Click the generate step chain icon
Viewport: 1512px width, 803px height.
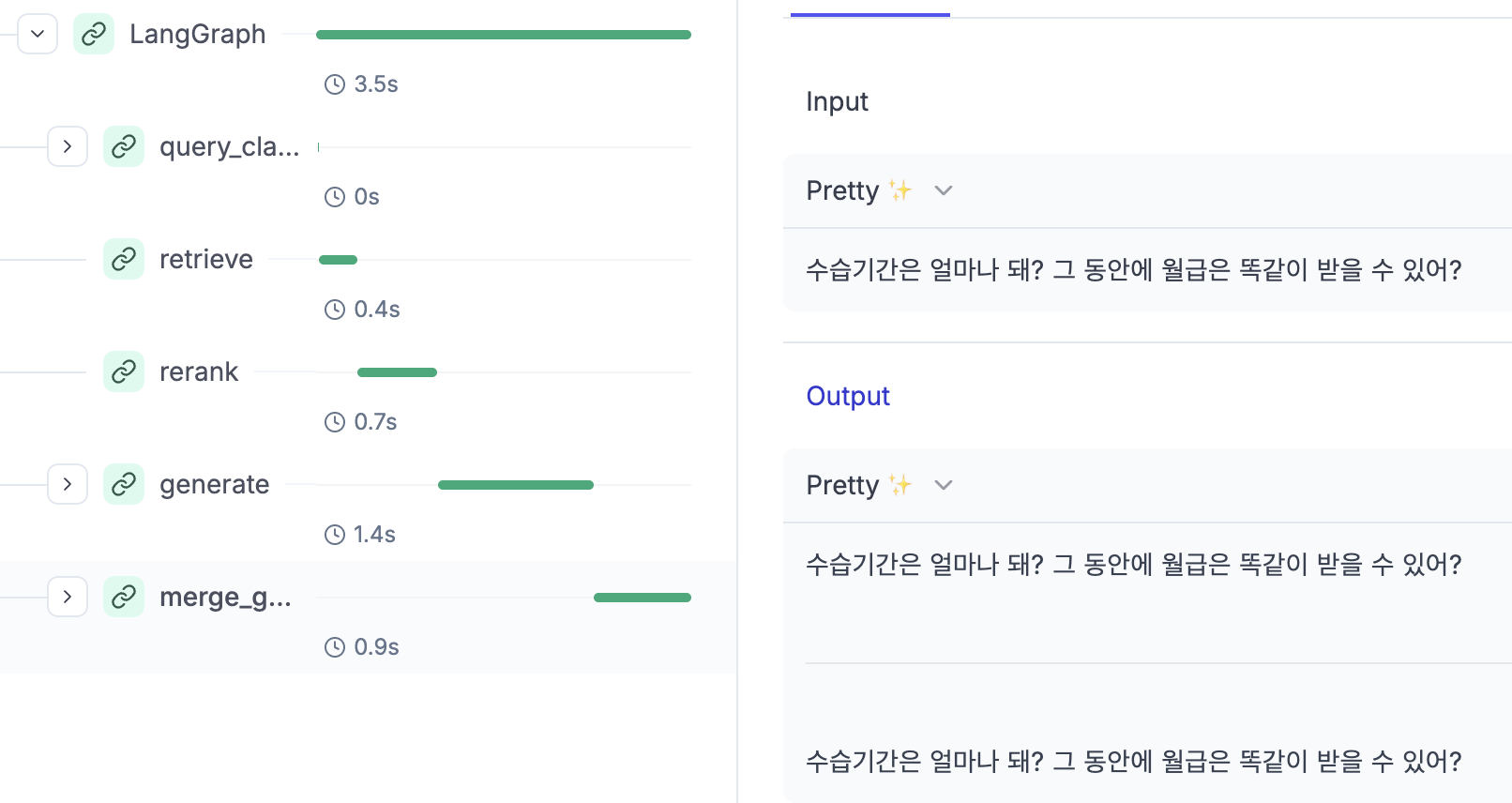(124, 484)
